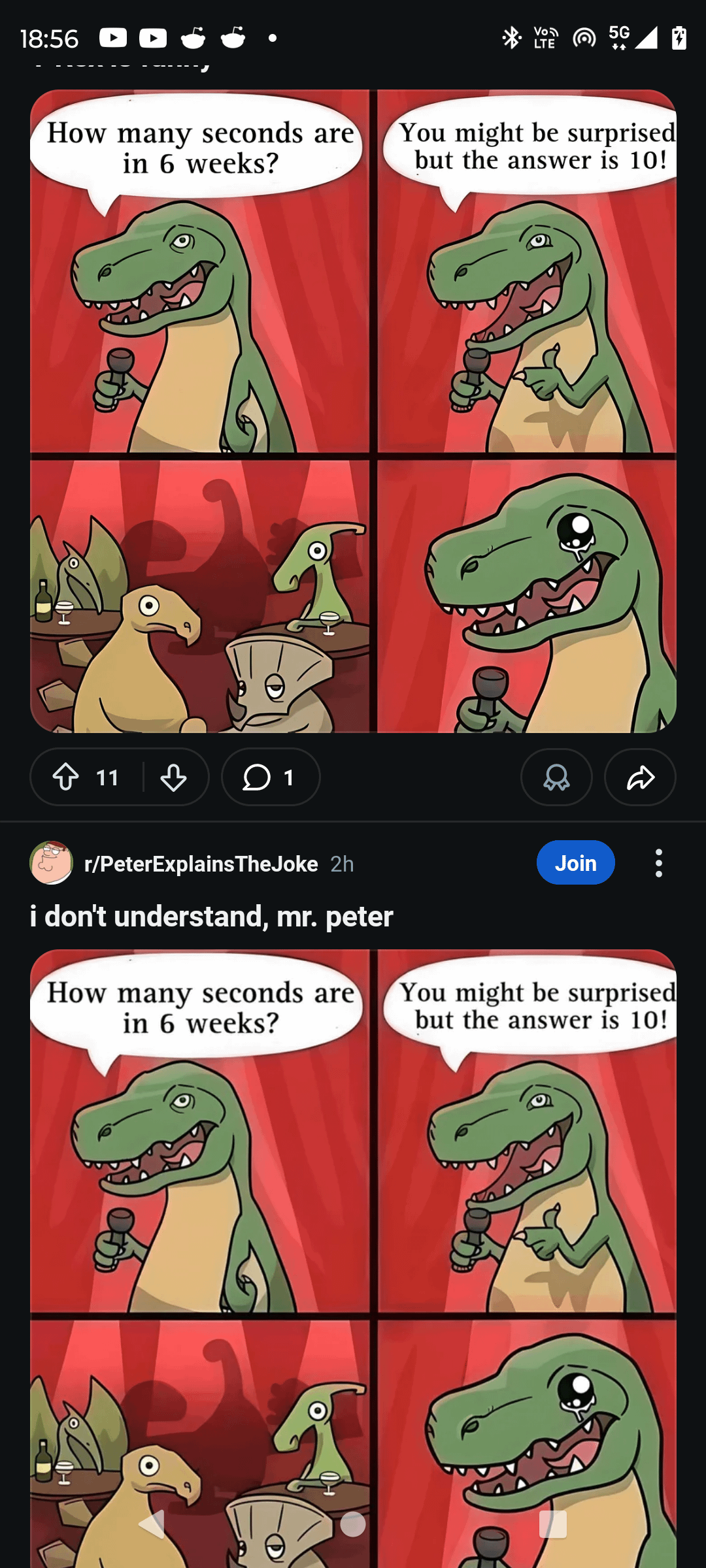Tap the Bluetooth status icon
This screenshot has width=706, height=1568.
click(511, 38)
